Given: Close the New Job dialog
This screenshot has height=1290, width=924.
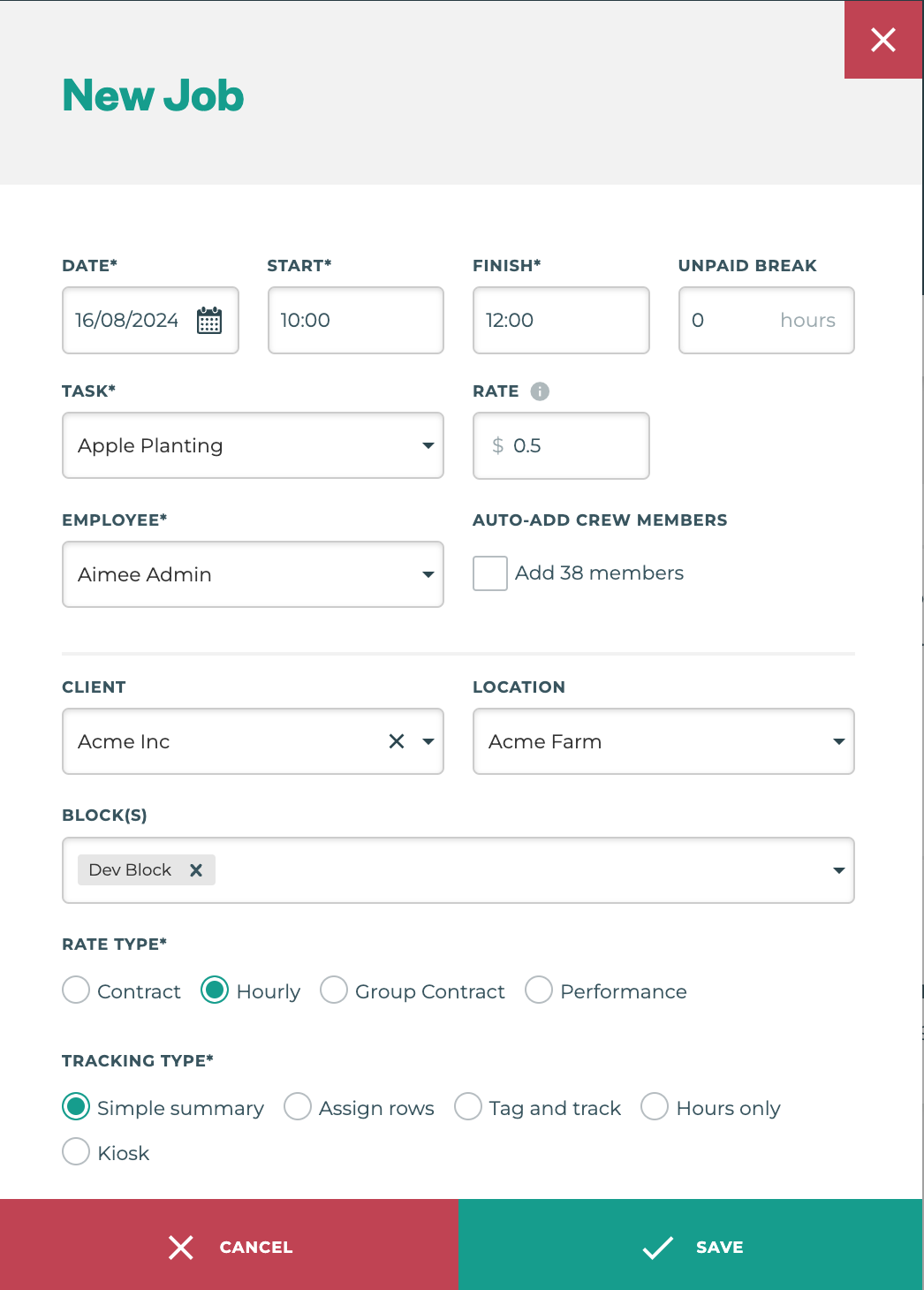Looking at the screenshot, I should (883, 40).
